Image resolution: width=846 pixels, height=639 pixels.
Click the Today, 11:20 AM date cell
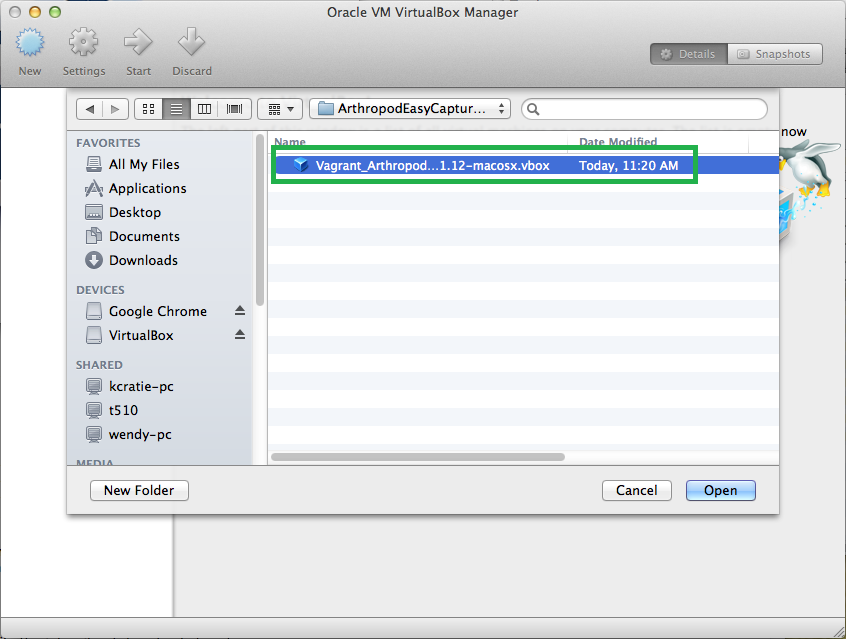tap(629, 165)
